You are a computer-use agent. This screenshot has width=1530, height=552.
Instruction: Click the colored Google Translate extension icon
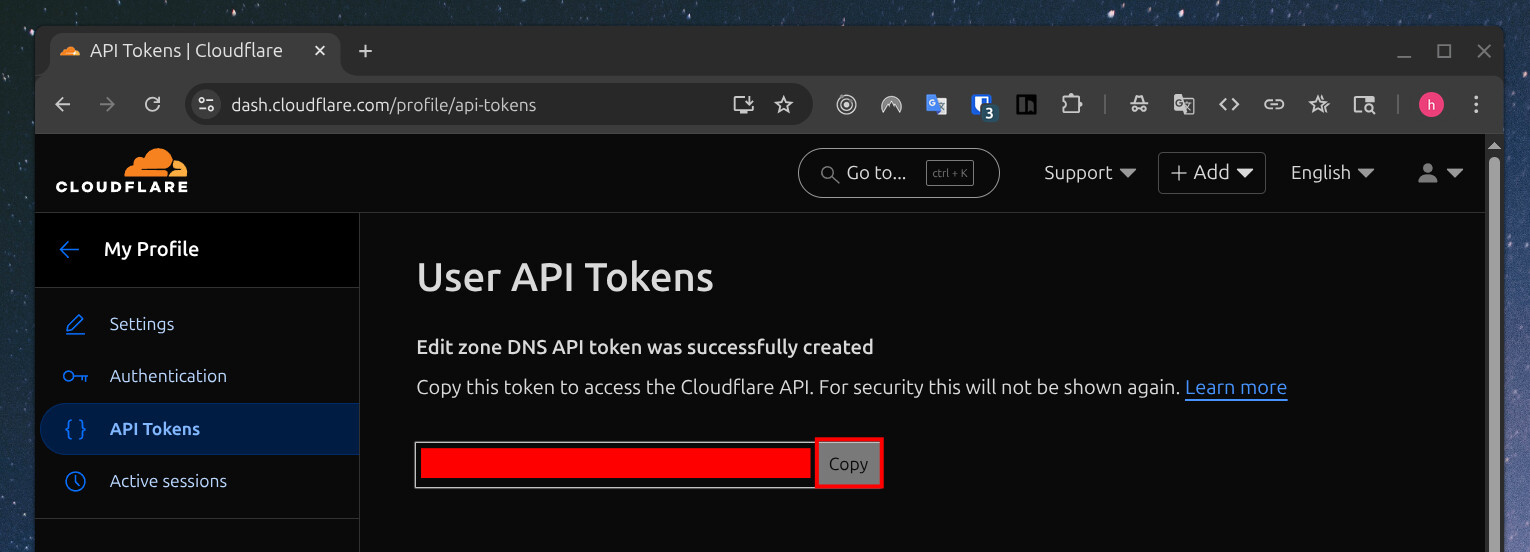(936, 104)
